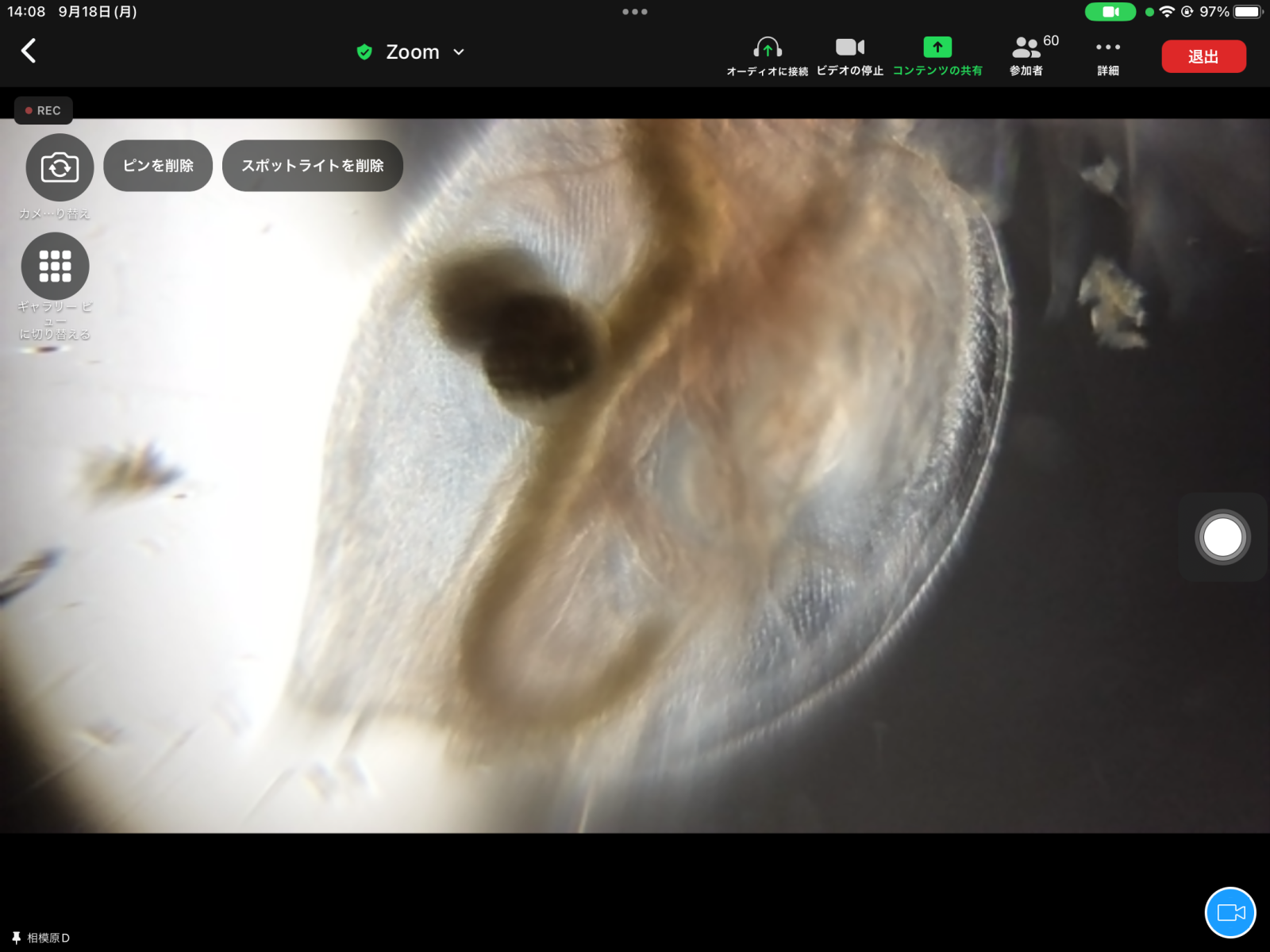Image resolution: width=1270 pixels, height=952 pixels.
Task: Open コンテンツの共有 share content
Action: [x=937, y=56]
